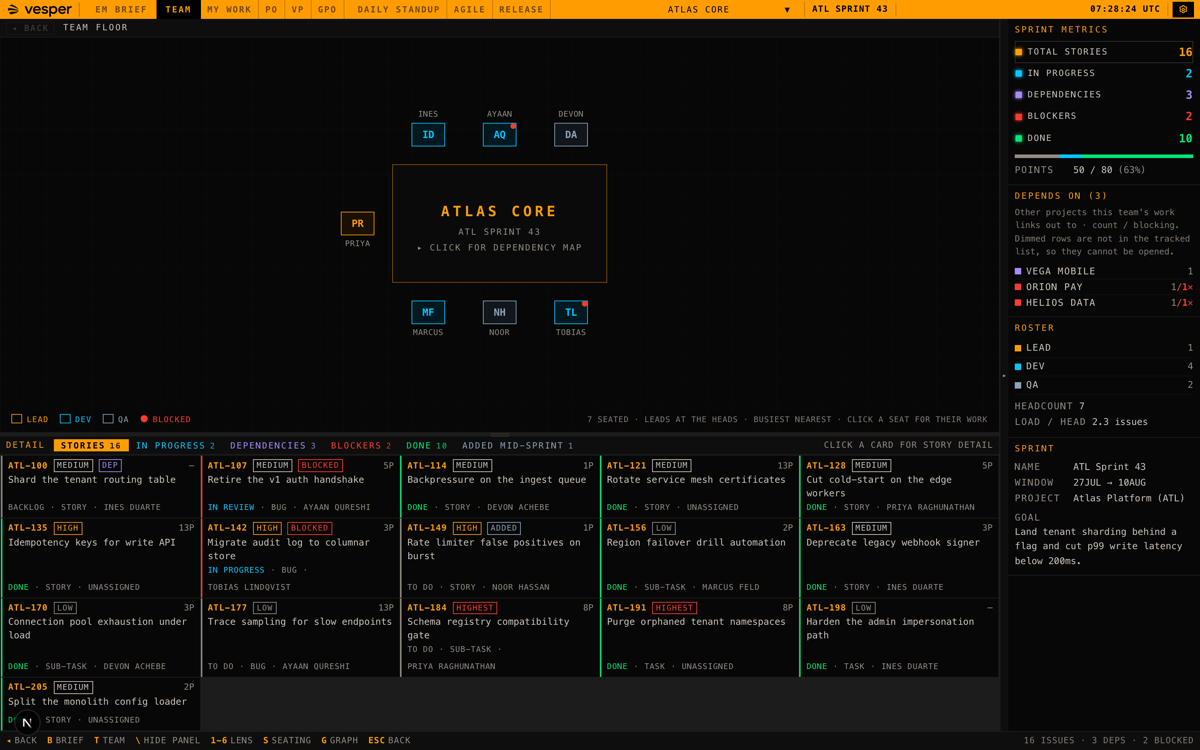Viewport: 1200px width, 750px height.
Task: Click ATL Sprint 43 selector in top bar
Action: tap(850, 9)
